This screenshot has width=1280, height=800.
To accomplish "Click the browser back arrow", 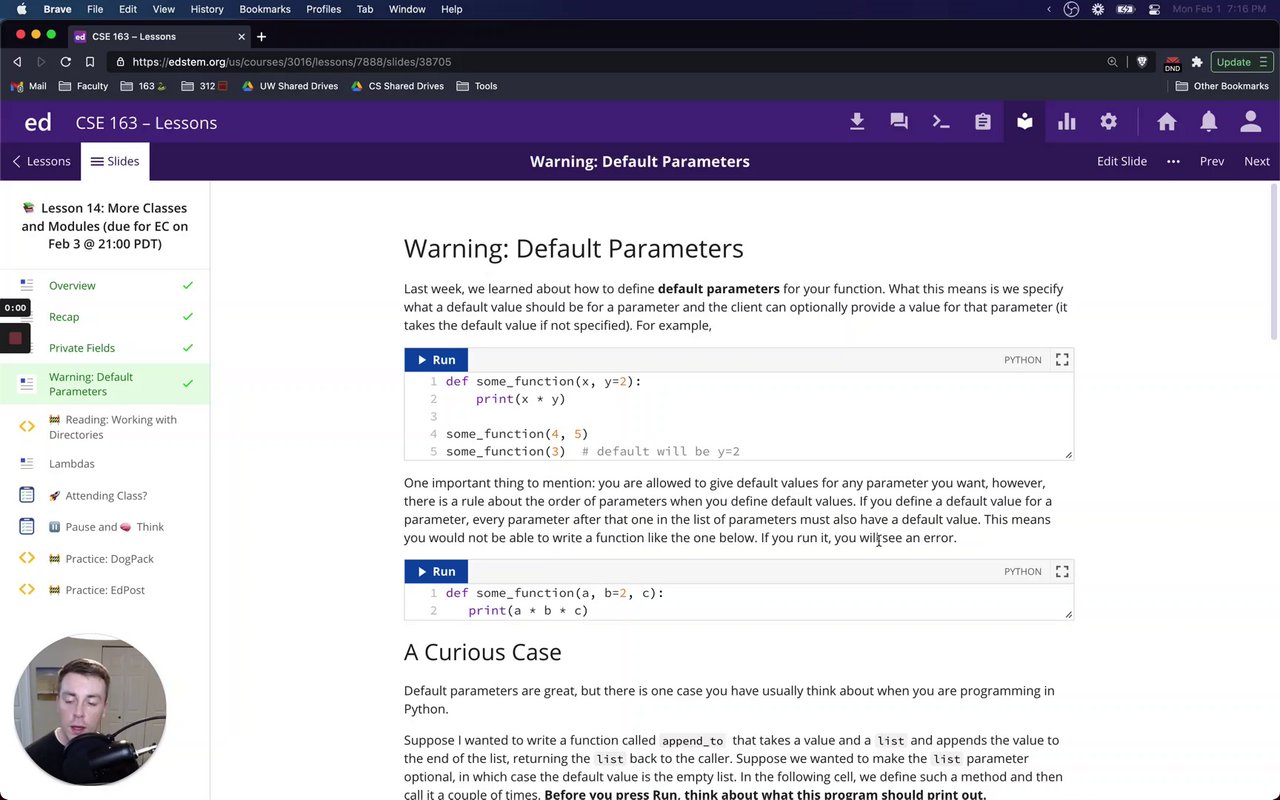I will coord(17,62).
